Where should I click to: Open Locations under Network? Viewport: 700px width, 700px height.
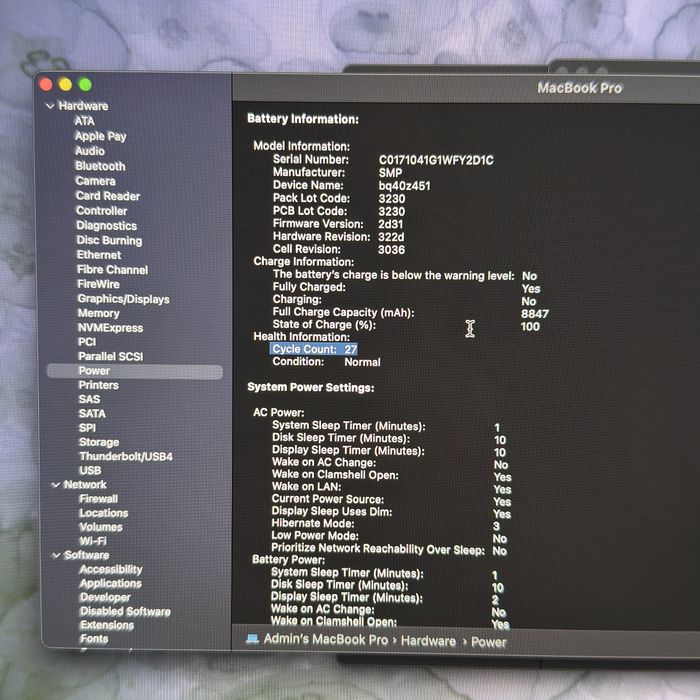[104, 513]
